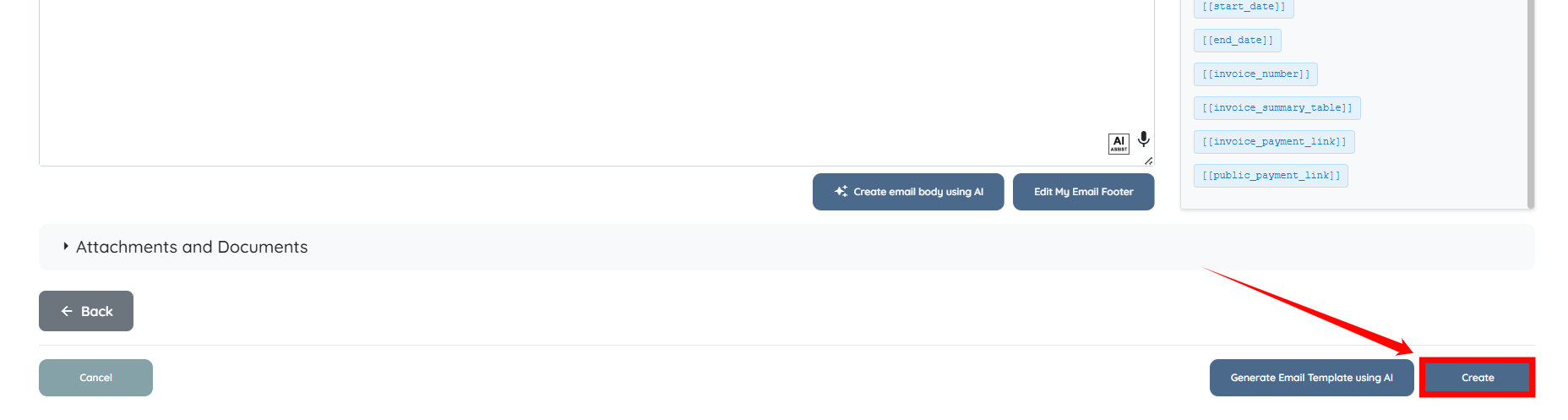The height and width of the screenshot is (420, 1568).
Task: Click the placeholder list vertical scrollbar
Action: coord(1530,101)
